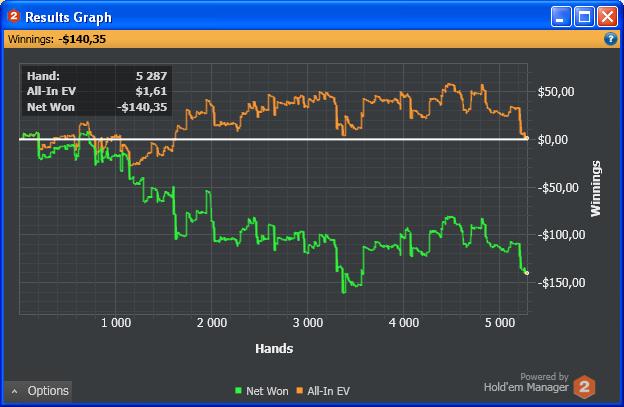Screen dimensions: 624x407
Task: Click the Net Won line endpoint marker
Action: click(x=526, y=273)
